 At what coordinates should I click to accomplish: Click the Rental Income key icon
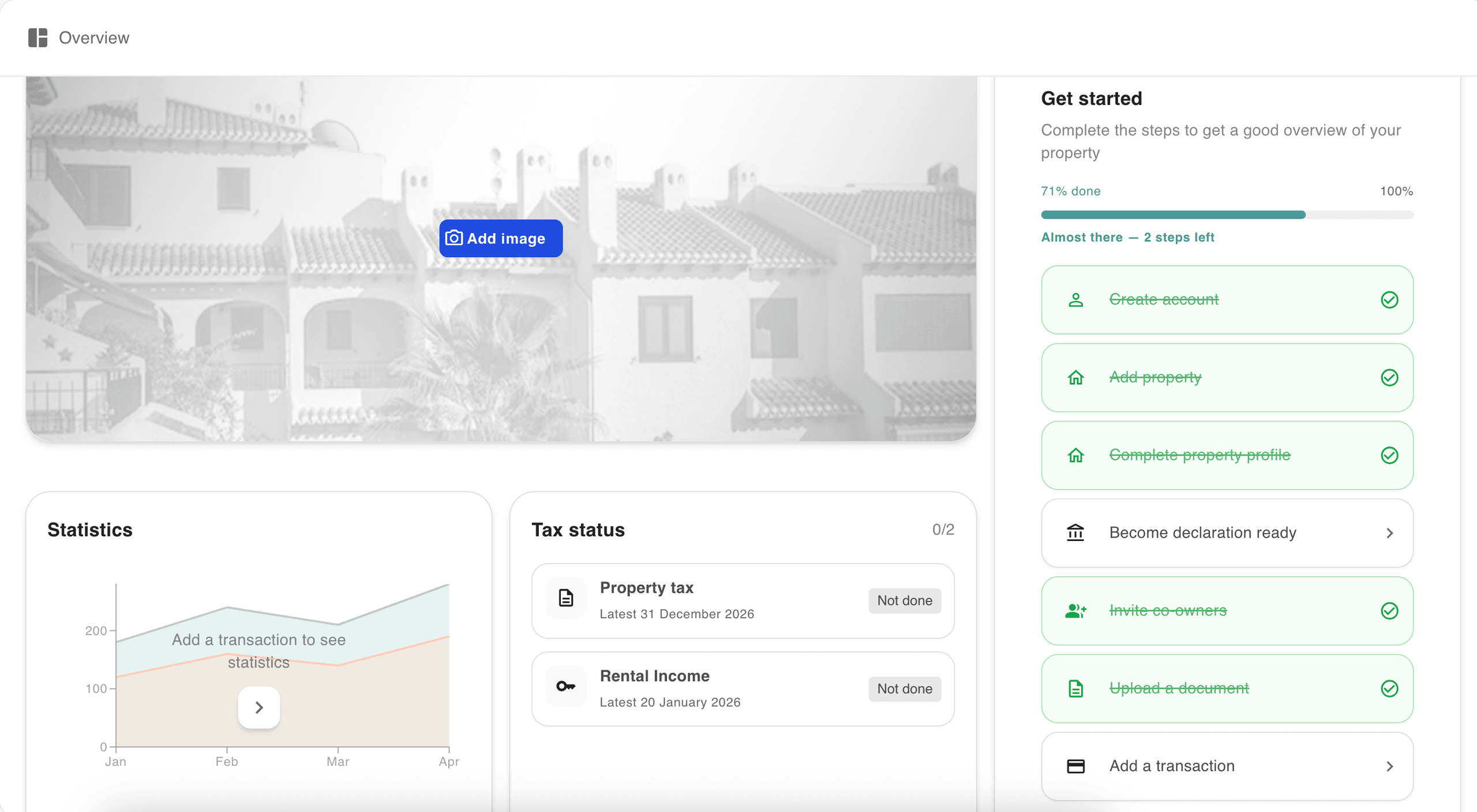(566, 686)
